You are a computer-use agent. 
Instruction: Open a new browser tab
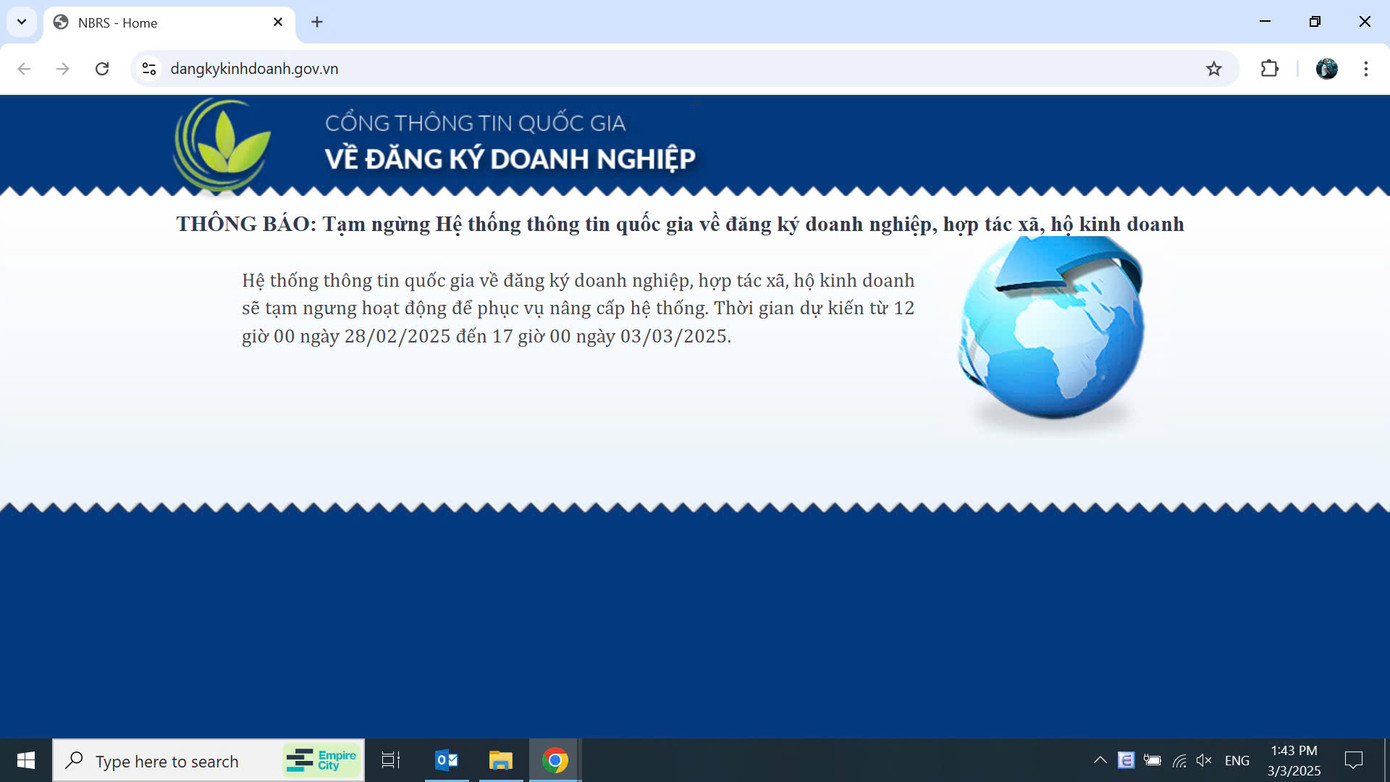(x=316, y=22)
